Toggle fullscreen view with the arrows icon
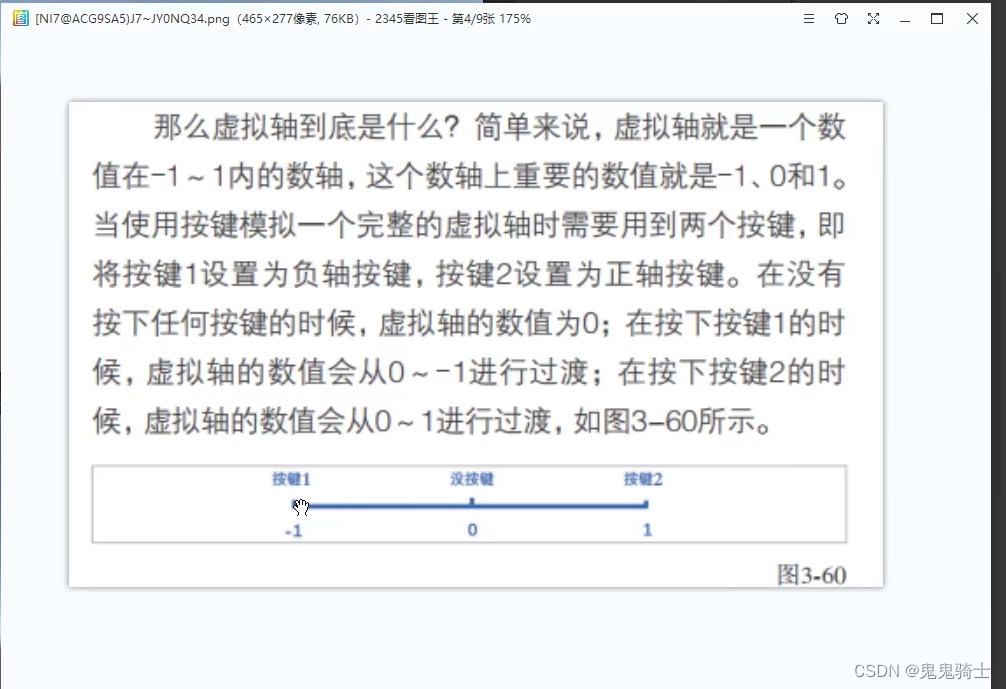Viewport: 1006px width, 689px height. pos(873,19)
